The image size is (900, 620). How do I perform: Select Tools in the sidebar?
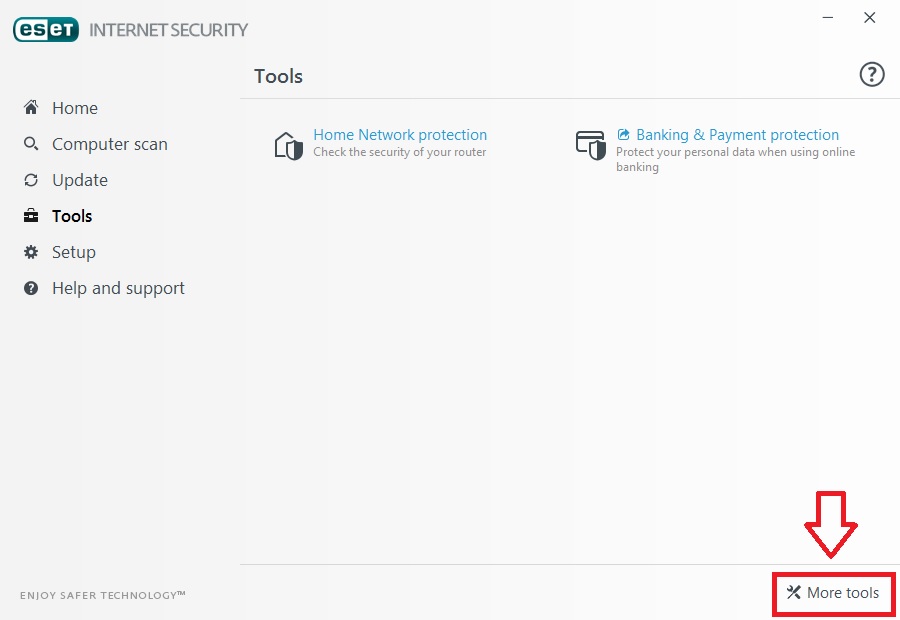pos(72,216)
